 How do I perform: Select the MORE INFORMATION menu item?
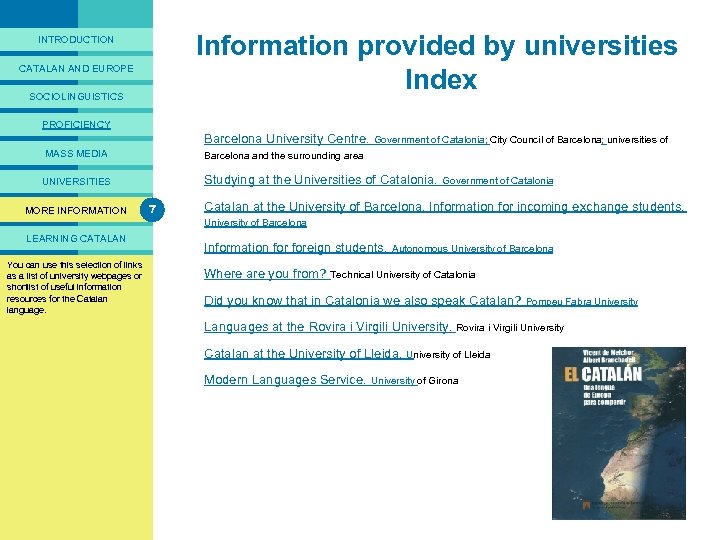(76, 210)
